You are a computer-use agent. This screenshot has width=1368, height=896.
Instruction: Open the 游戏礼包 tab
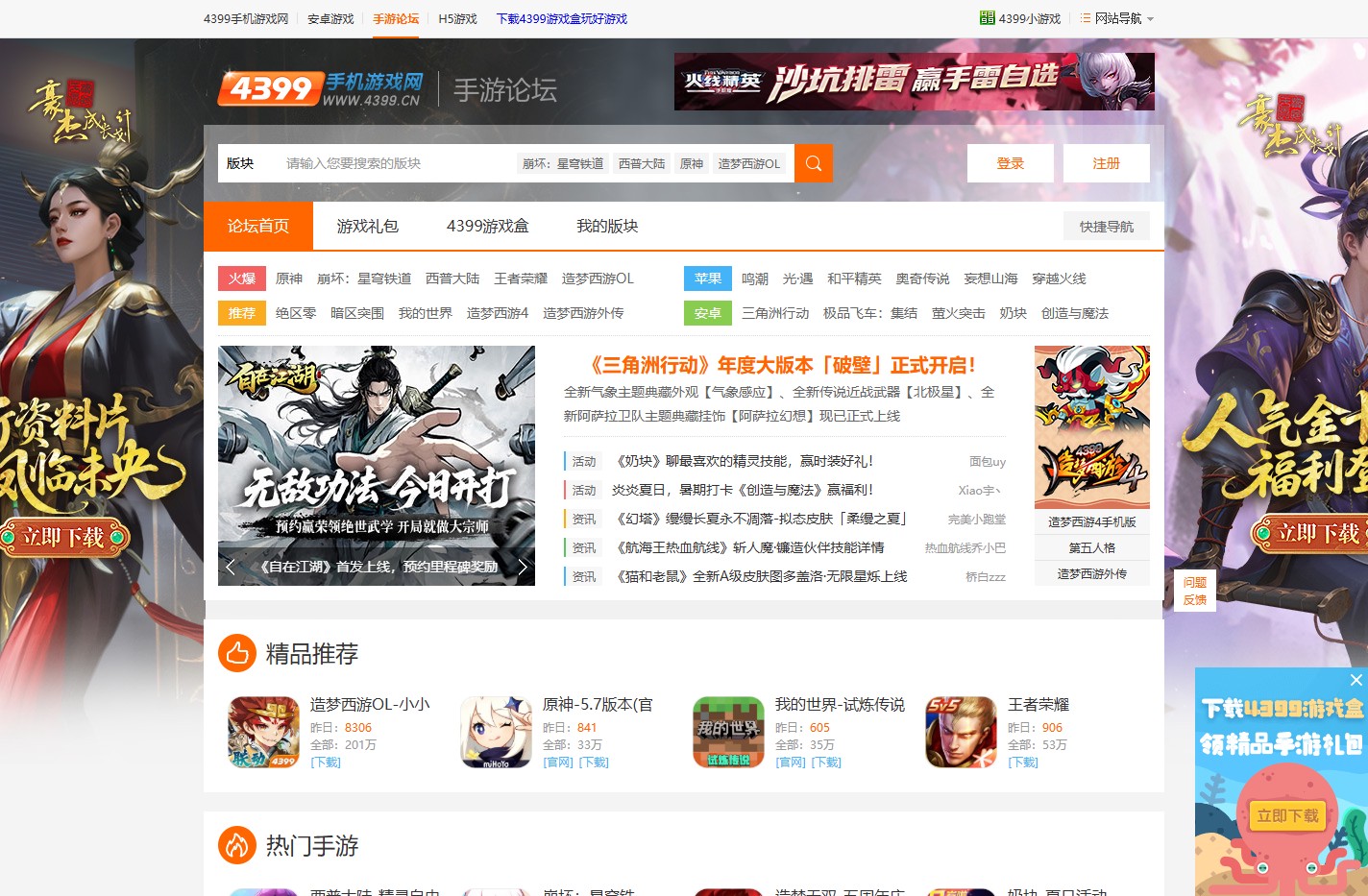(368, 226)
